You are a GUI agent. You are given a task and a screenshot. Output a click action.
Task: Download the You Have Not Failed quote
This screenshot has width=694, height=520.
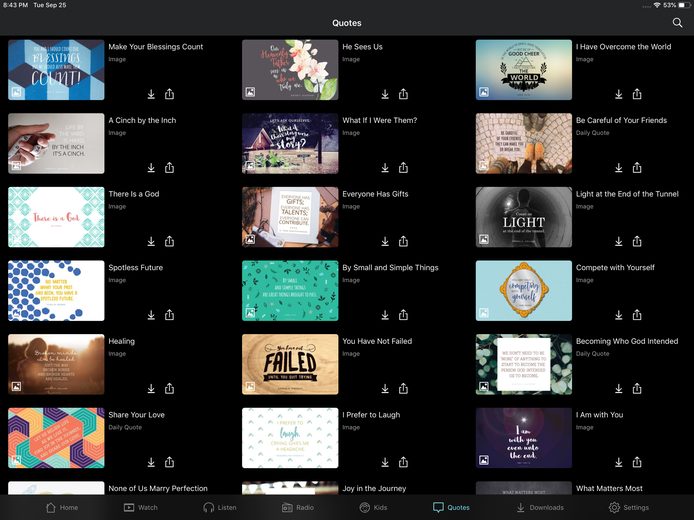(385, 389)
